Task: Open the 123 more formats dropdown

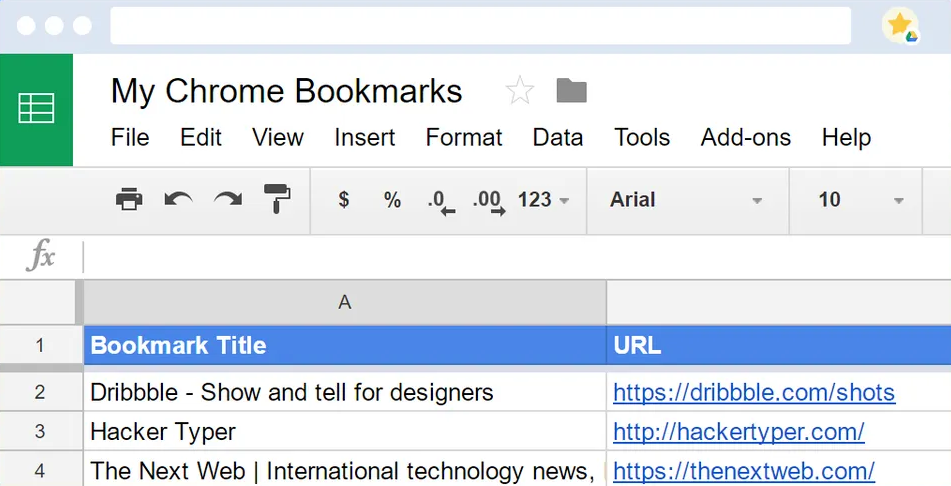Action: coord(543,200)
